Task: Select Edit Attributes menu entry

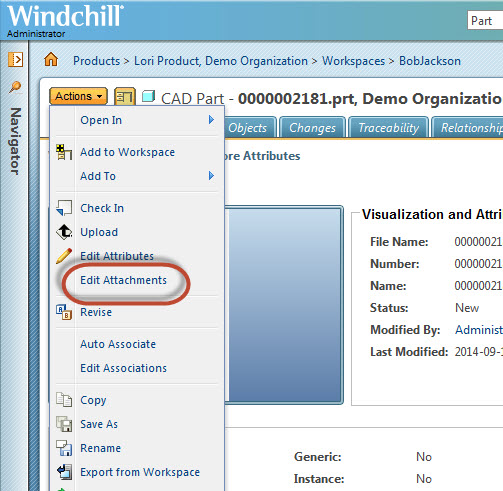Action: [x=117, y=256]
